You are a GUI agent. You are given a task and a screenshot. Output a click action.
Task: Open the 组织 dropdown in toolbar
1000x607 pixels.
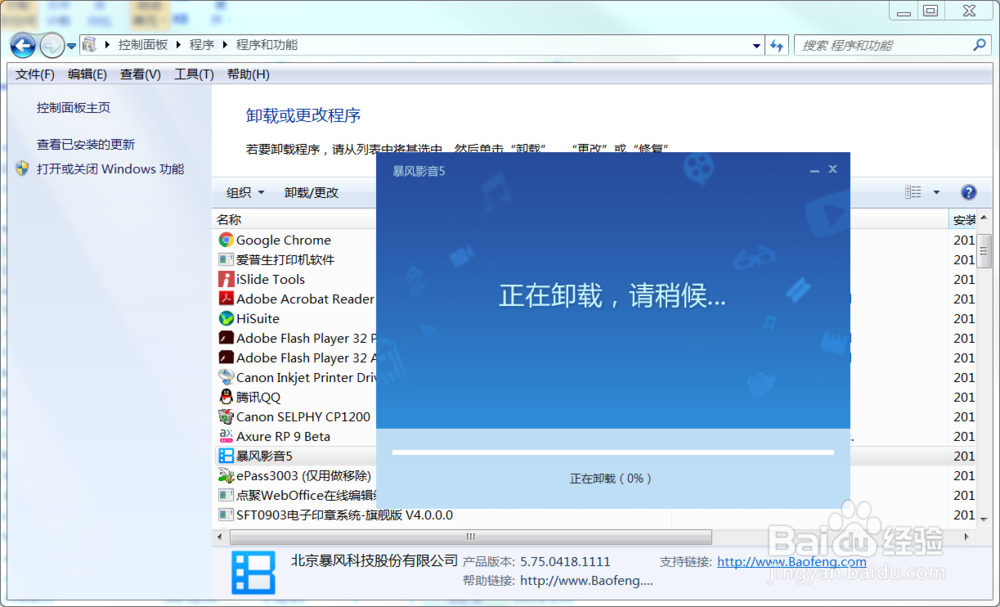245,193
